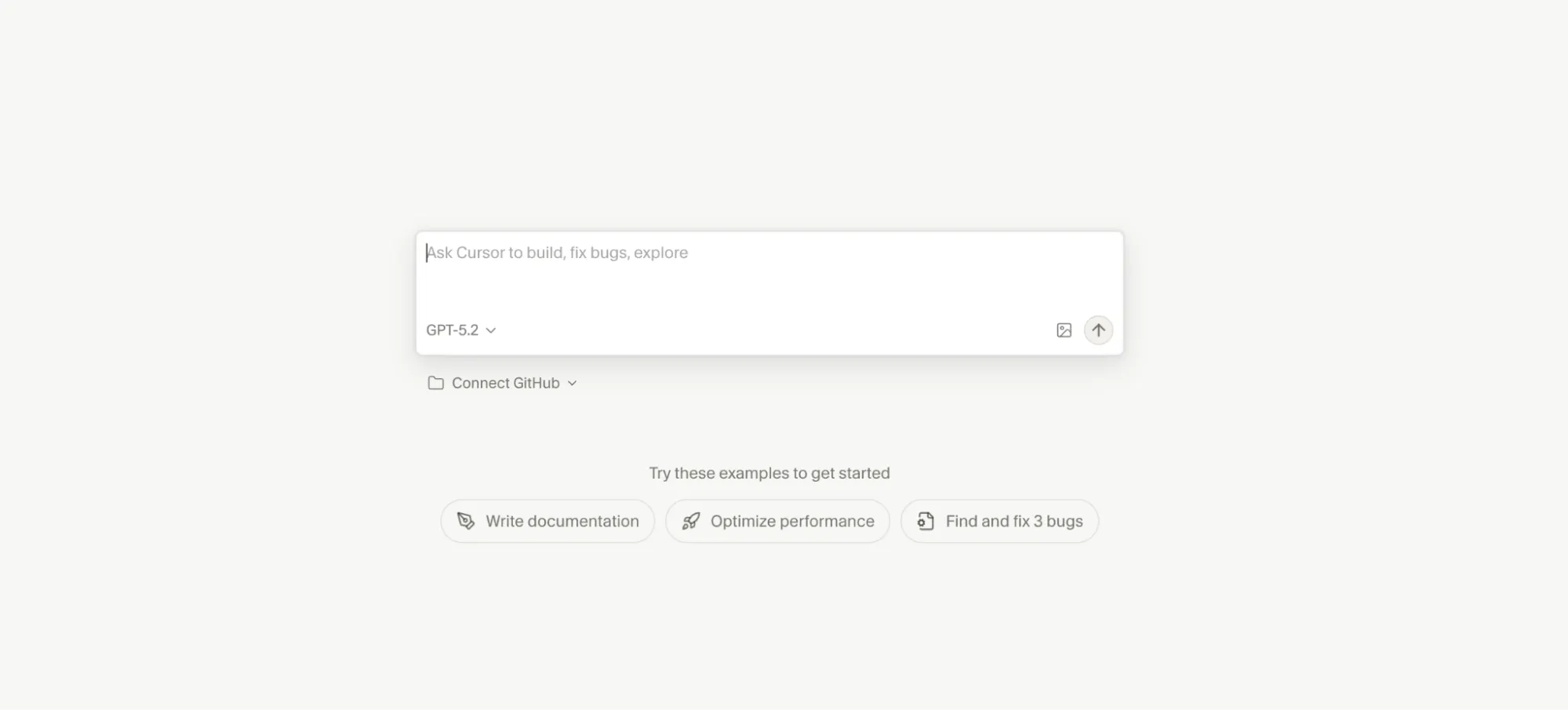Click the rocket icon on Optimize performance
Screen dimensions: 1568x710
pyautogui.click(x=691, y=521)
